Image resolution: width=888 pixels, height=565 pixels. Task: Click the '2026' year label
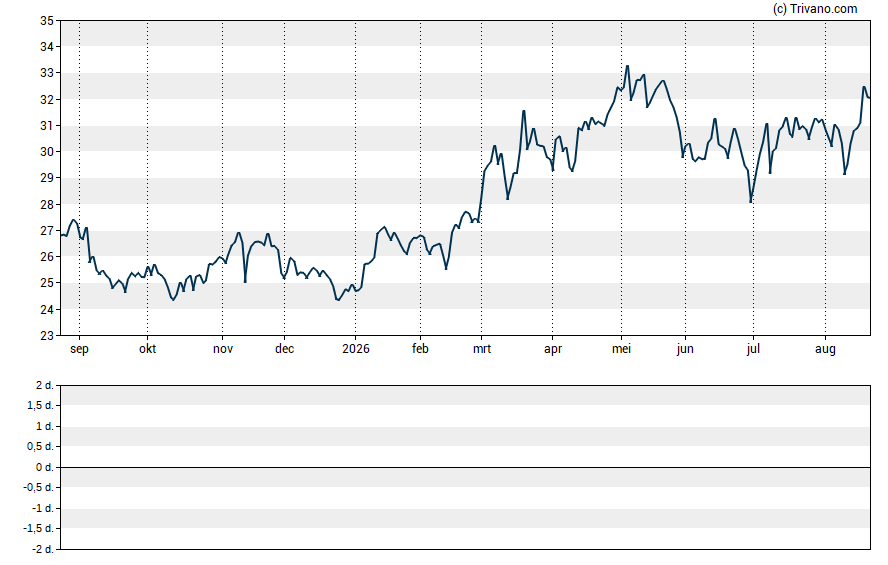(356, 349)
